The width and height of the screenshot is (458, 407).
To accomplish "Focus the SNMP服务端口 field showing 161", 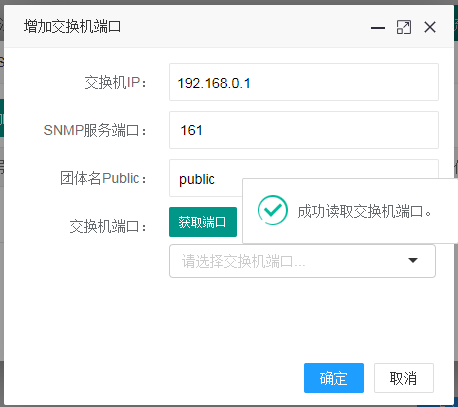I will (x=304, y=130).
